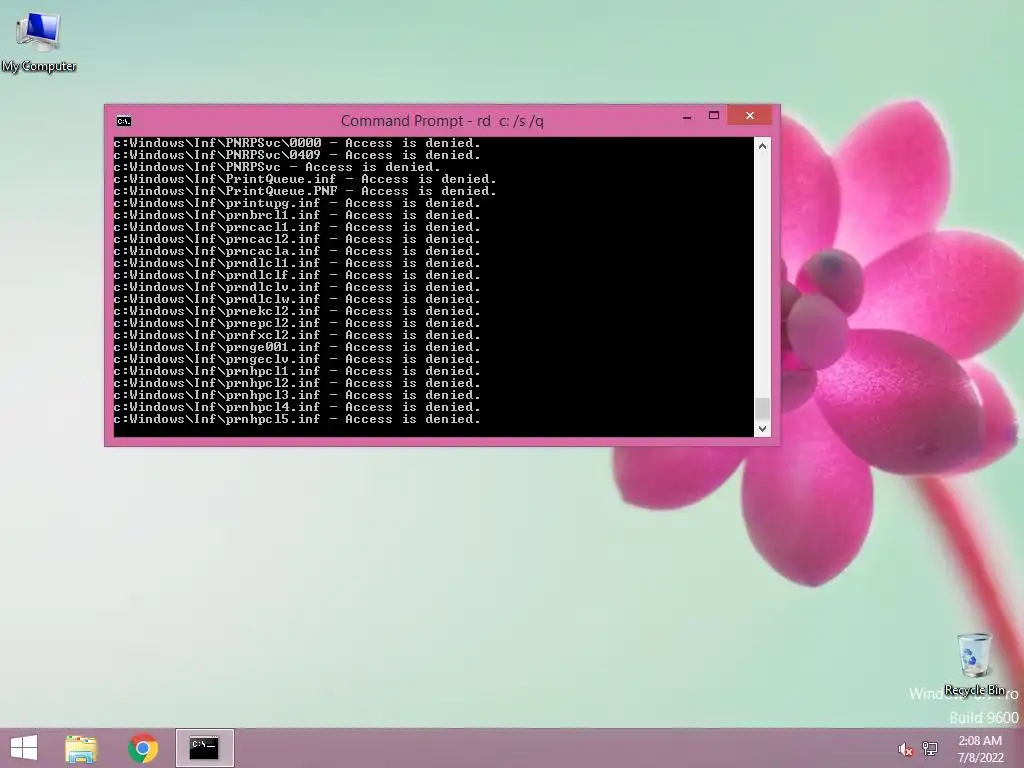
Task: Click the prnbrcl1.inf output line
Action: click(297, 215)
